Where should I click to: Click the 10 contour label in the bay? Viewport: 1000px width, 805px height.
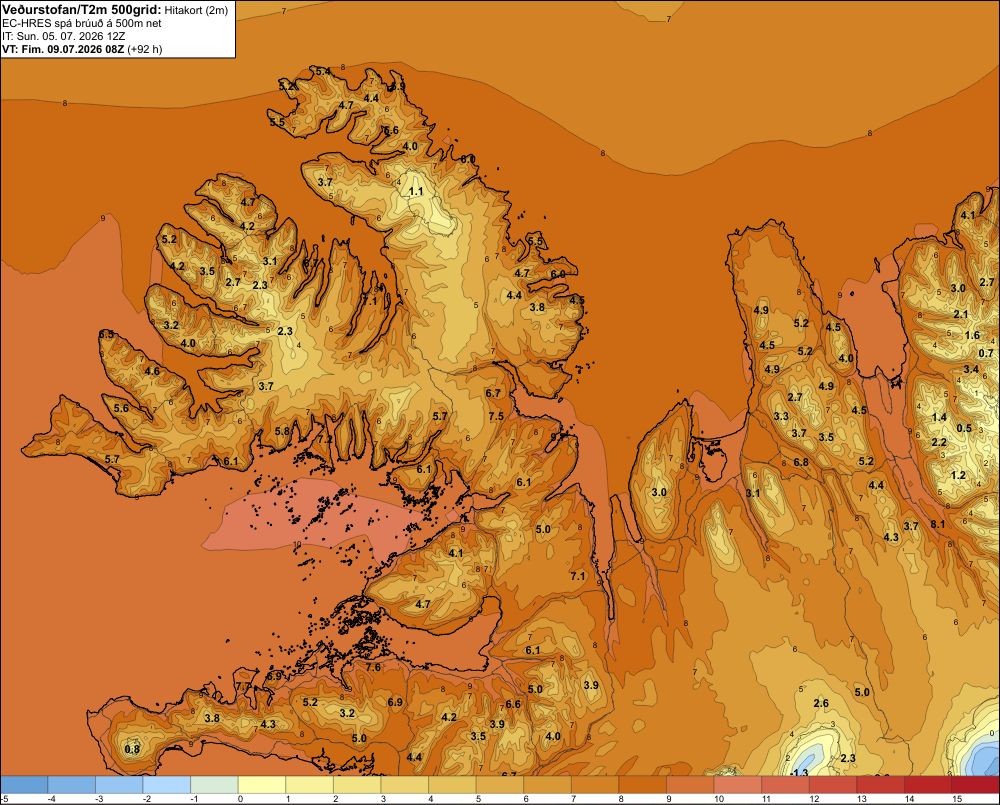click(x=297, y=544)
